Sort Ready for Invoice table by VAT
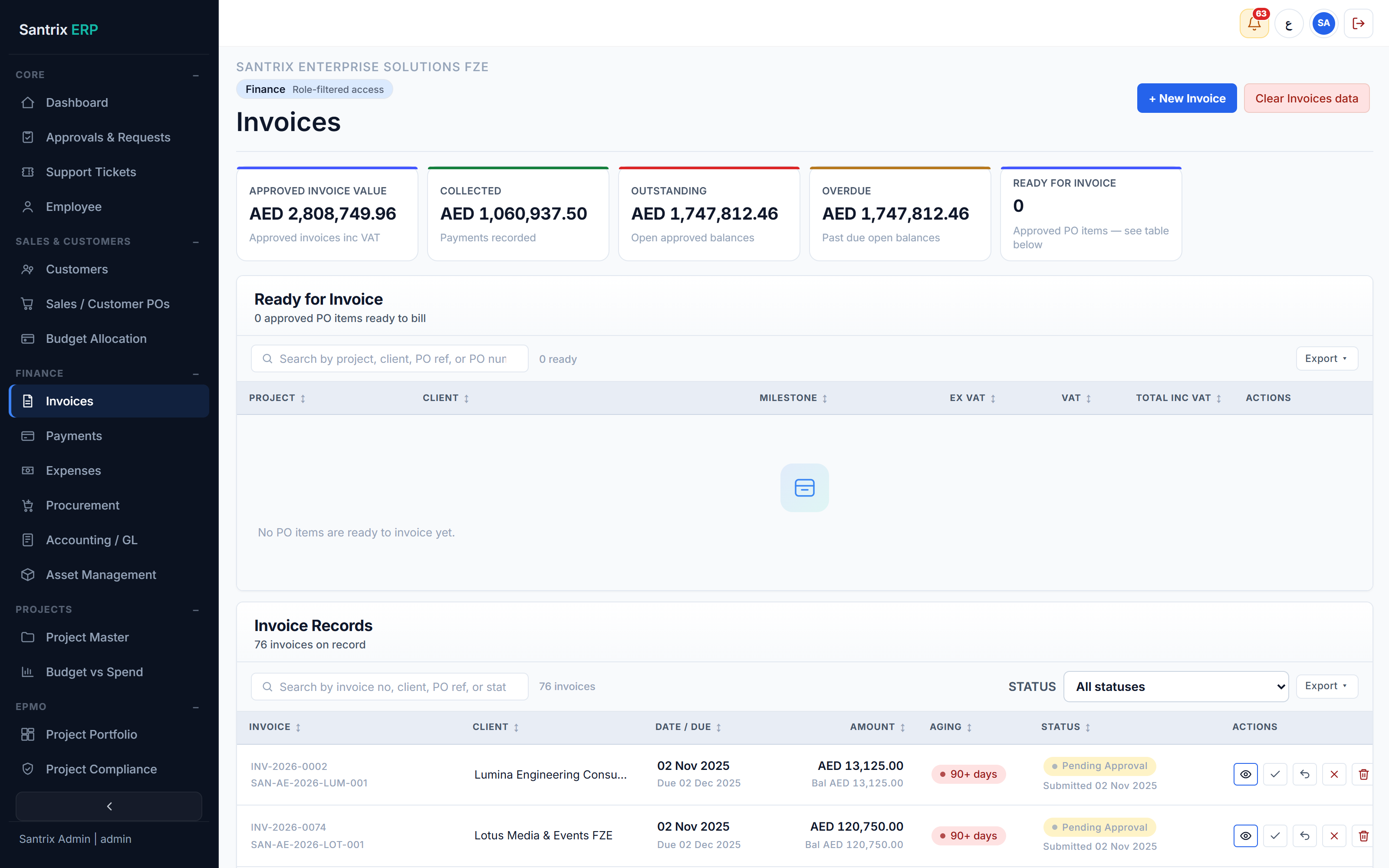1389x868 pixels. (1076, 398)
